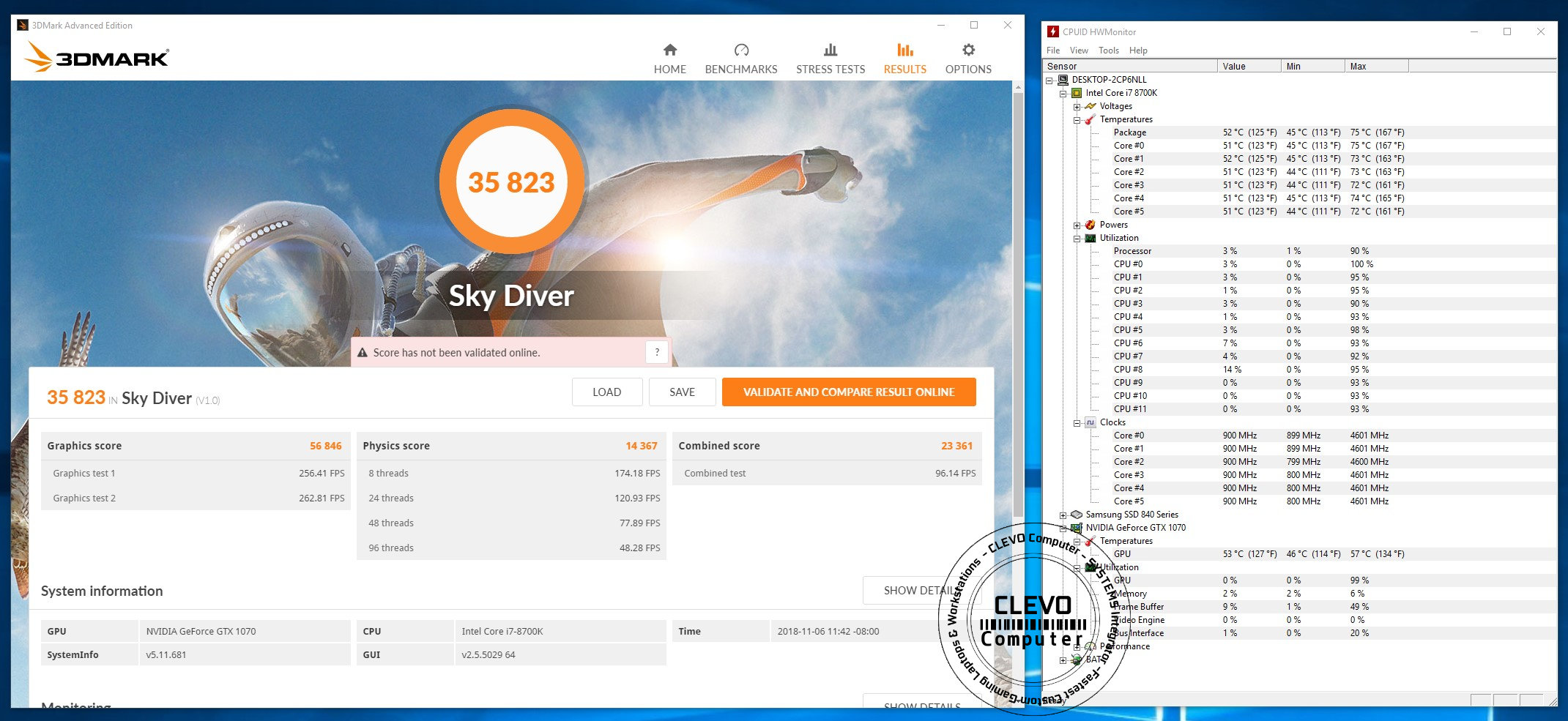Click the SAVE result button
This screenshot has width=1568, height=721.
pos(682,392)
